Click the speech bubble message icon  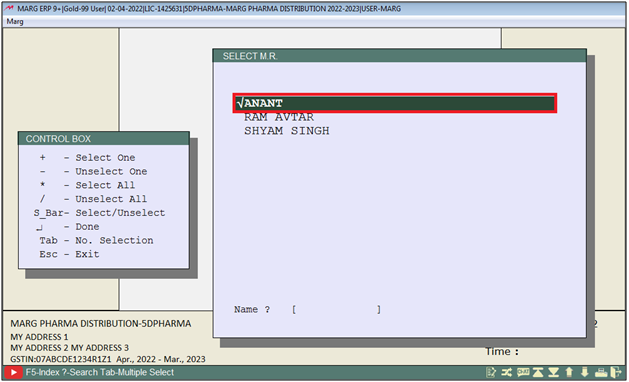523,372
